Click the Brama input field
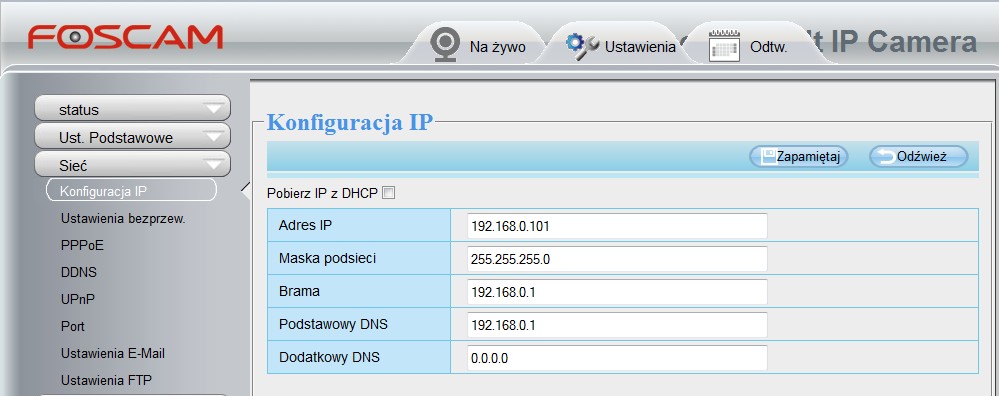The image size is (999, 396). click(617, 292)
